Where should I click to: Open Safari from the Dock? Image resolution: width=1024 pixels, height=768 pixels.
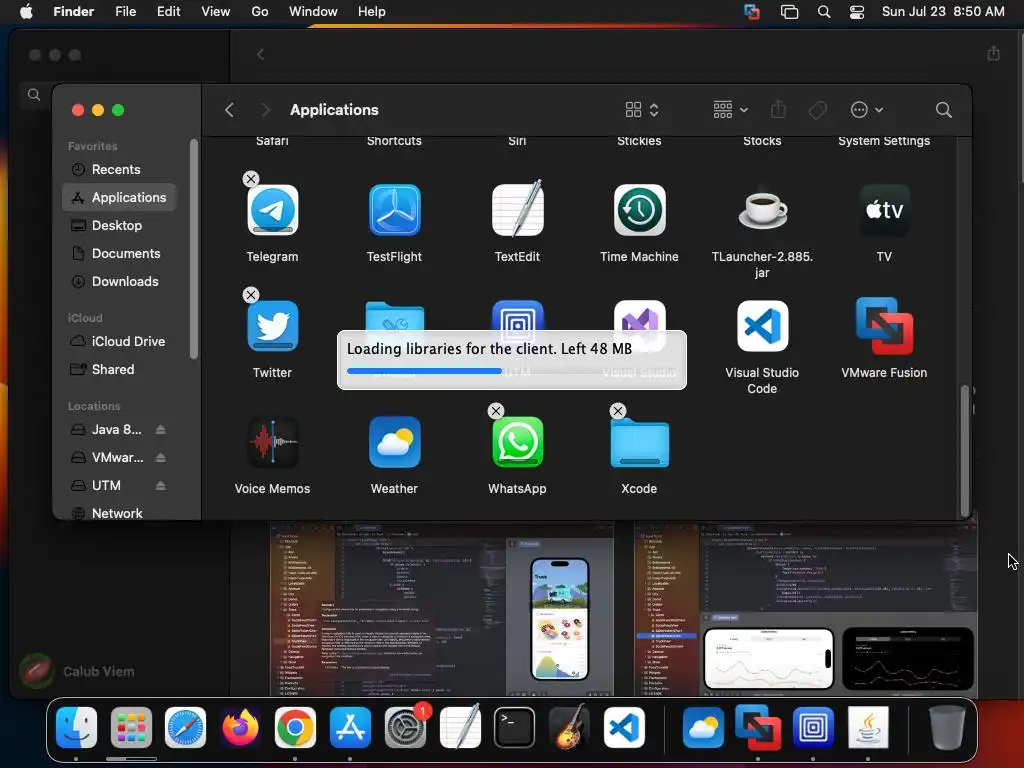coord(185,728)
